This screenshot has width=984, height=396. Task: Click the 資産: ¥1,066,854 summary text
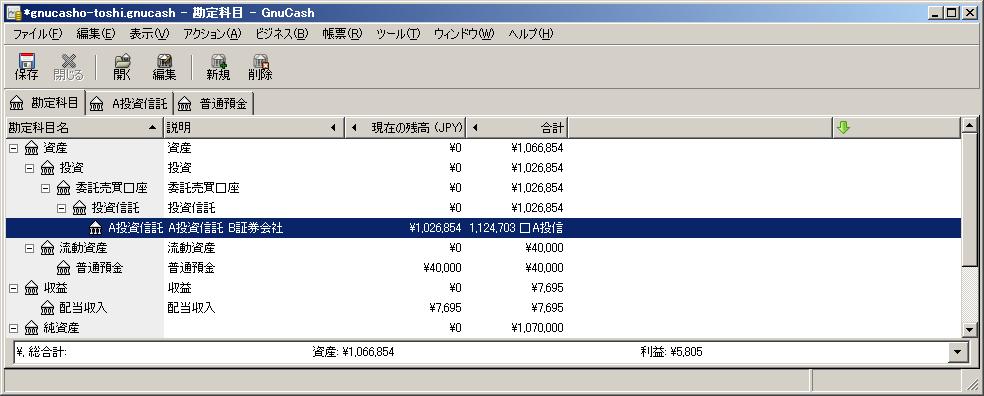353,353
